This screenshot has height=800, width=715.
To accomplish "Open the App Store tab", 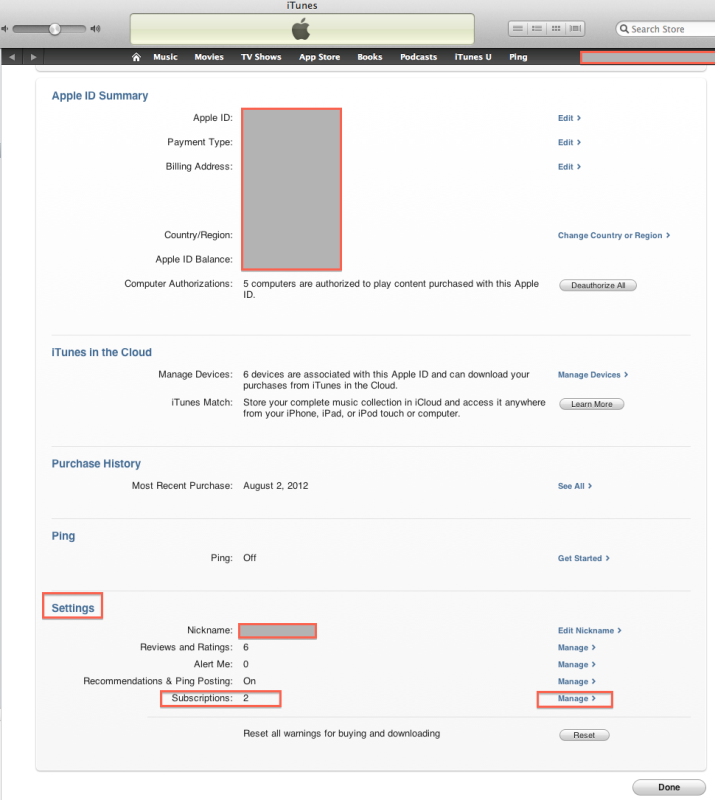I will click(x=319, y=57).
